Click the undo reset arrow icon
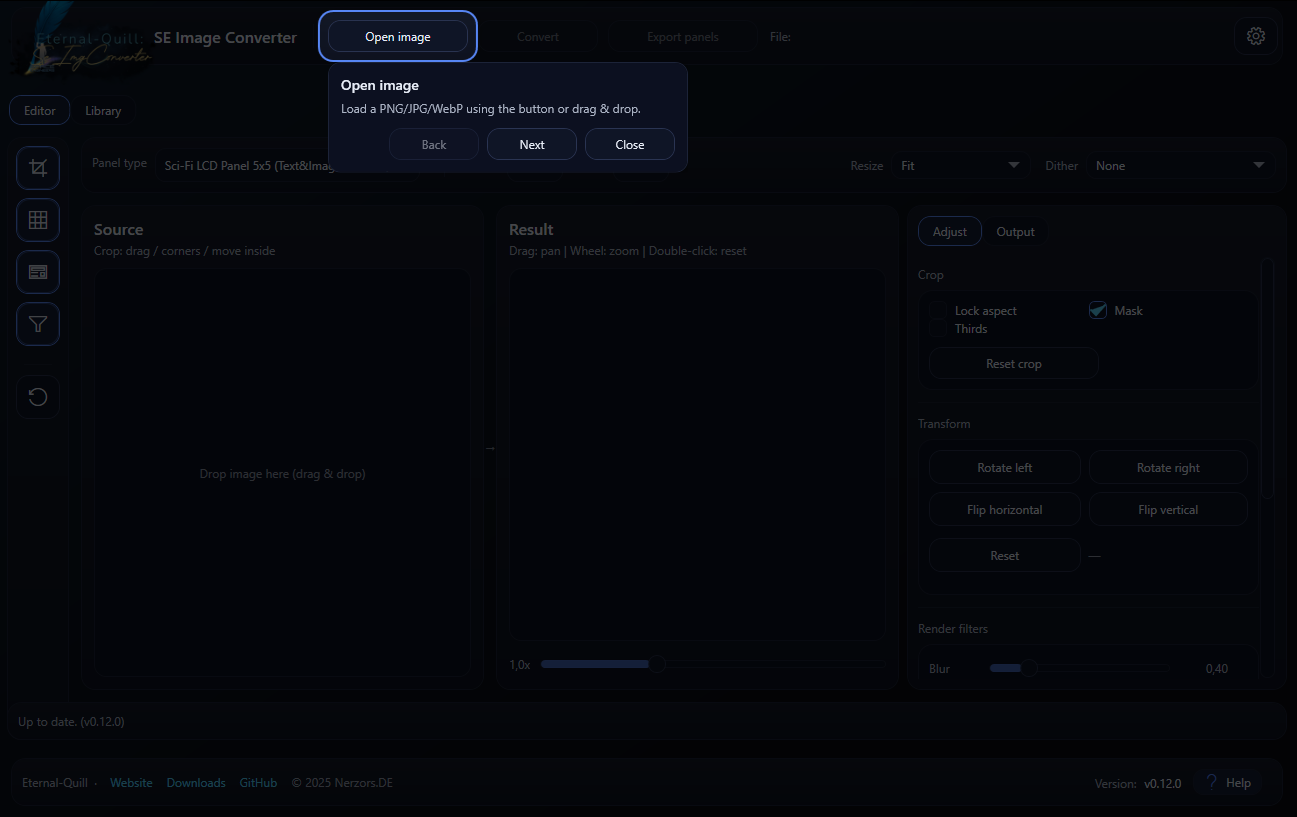Viewport: 1297px width, 817px height. [38, 397]
